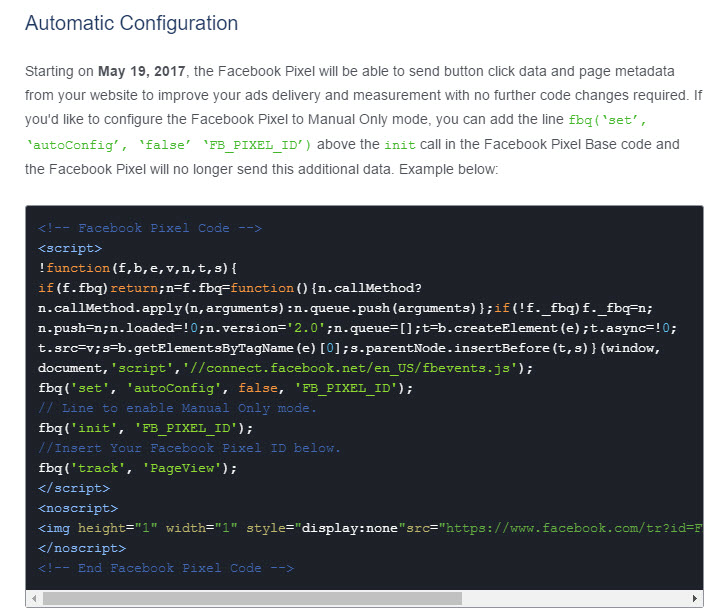Image resolution: width=728 pixels, height=613 pixels.
Task: Click the Facebook Pixel Code opening comment line
Action: coord(150,228)
